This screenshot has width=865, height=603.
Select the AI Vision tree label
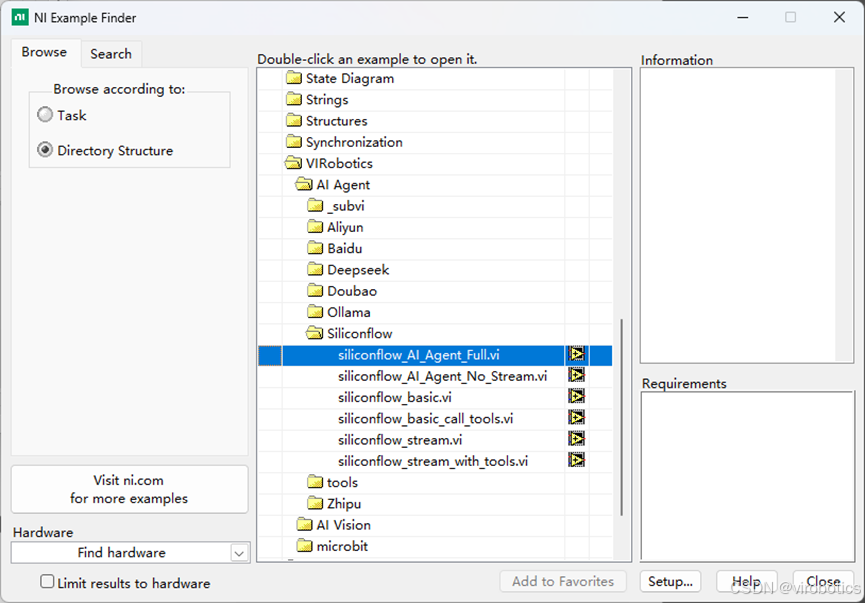click(344, 525)
